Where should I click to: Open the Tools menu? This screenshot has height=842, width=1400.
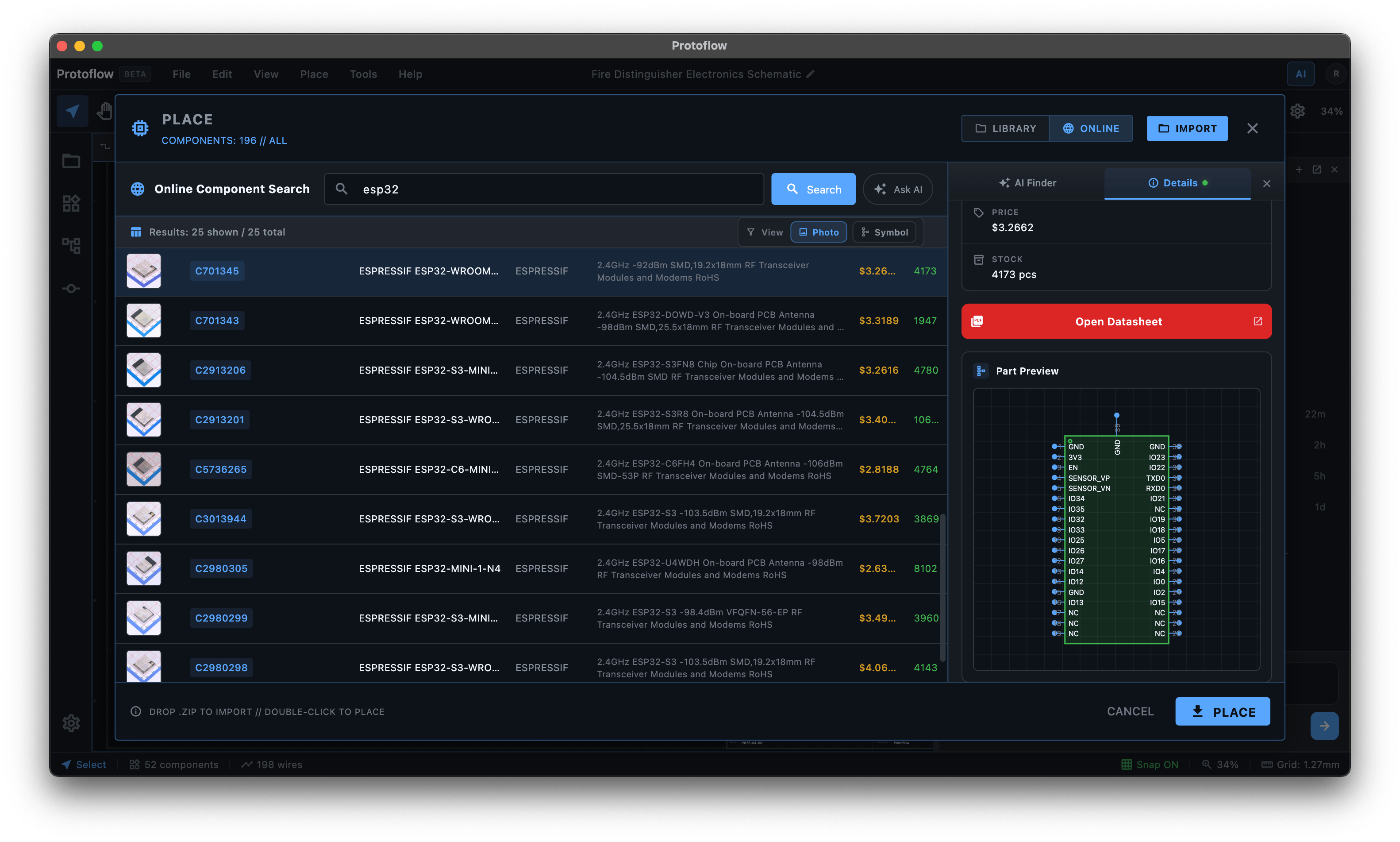[x=363, y=74]
